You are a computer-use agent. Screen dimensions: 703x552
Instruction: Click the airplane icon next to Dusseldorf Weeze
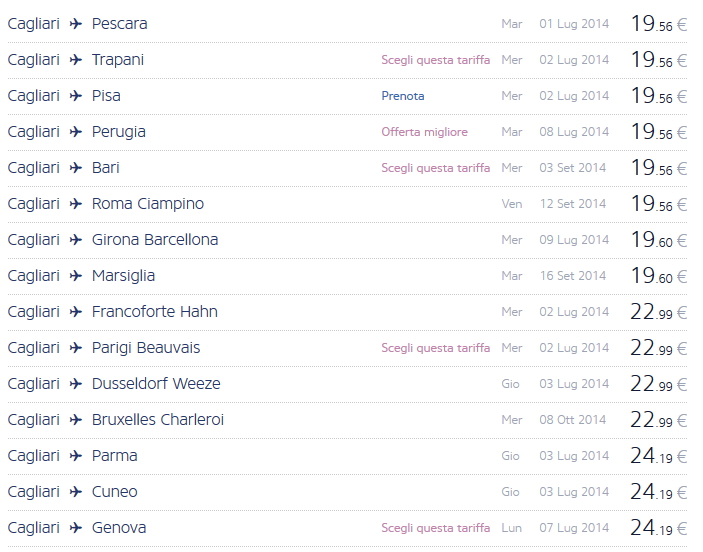click(76, 384)
